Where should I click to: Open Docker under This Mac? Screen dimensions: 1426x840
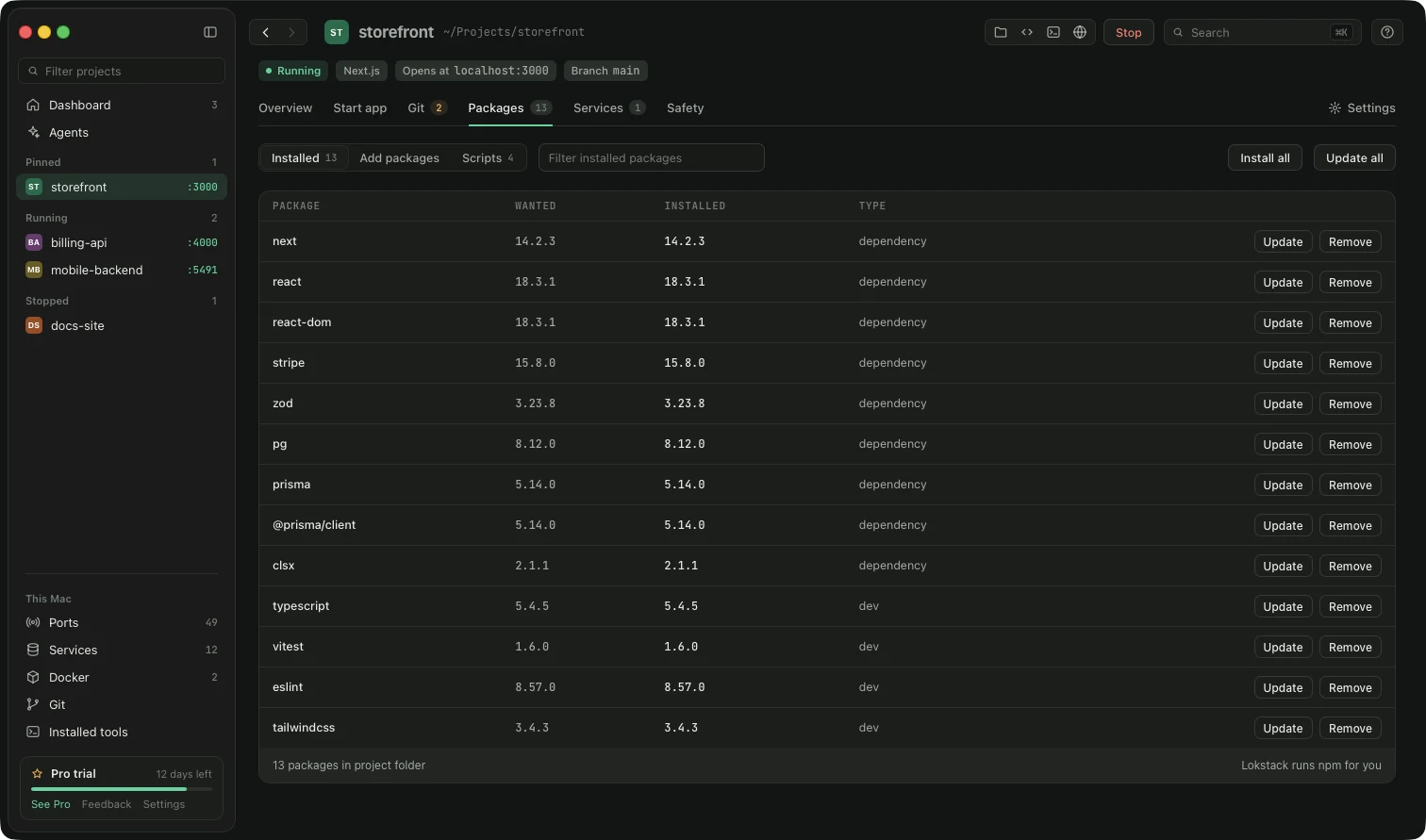click(x=122, y=677)
